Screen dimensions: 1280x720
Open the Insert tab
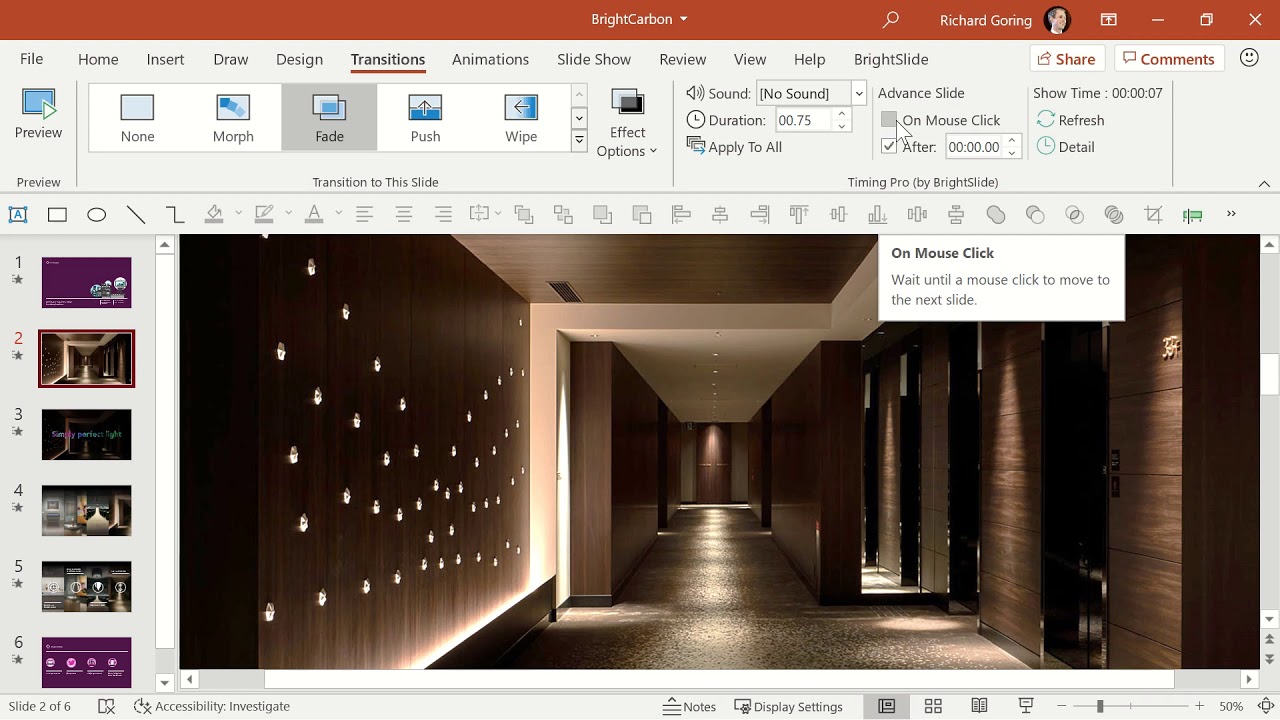coord(165,59)
